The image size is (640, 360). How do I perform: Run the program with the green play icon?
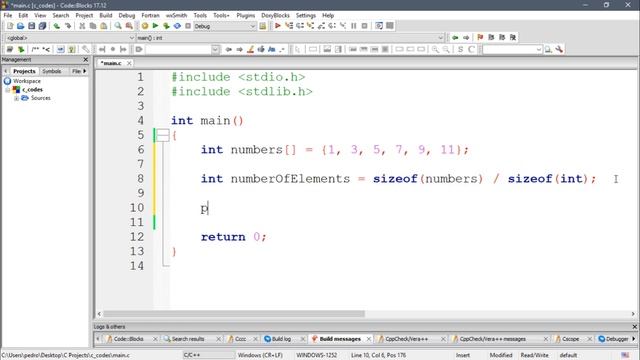156,26
